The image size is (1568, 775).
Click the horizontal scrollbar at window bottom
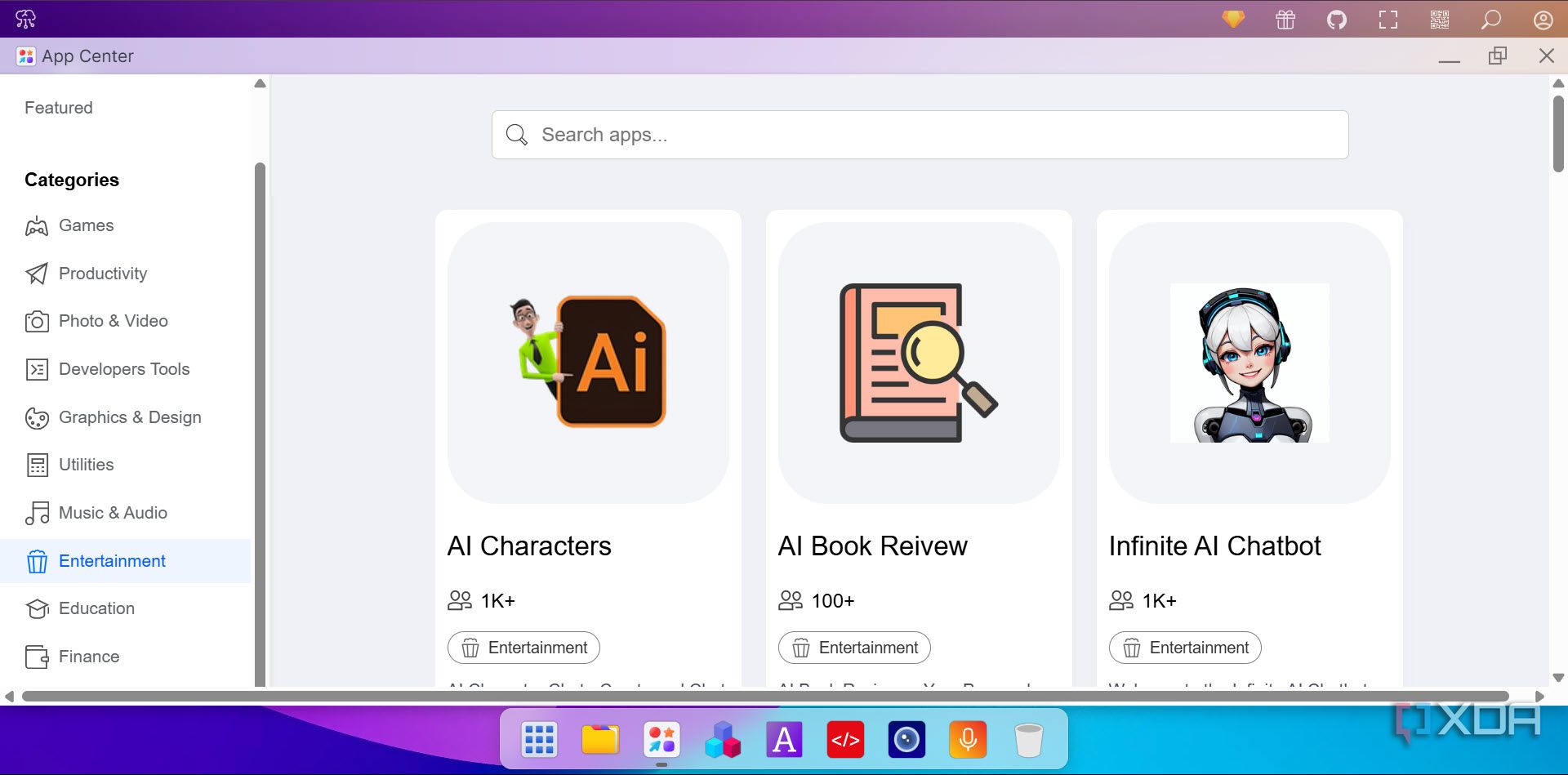pyautogui.click(x=765, y=696)
